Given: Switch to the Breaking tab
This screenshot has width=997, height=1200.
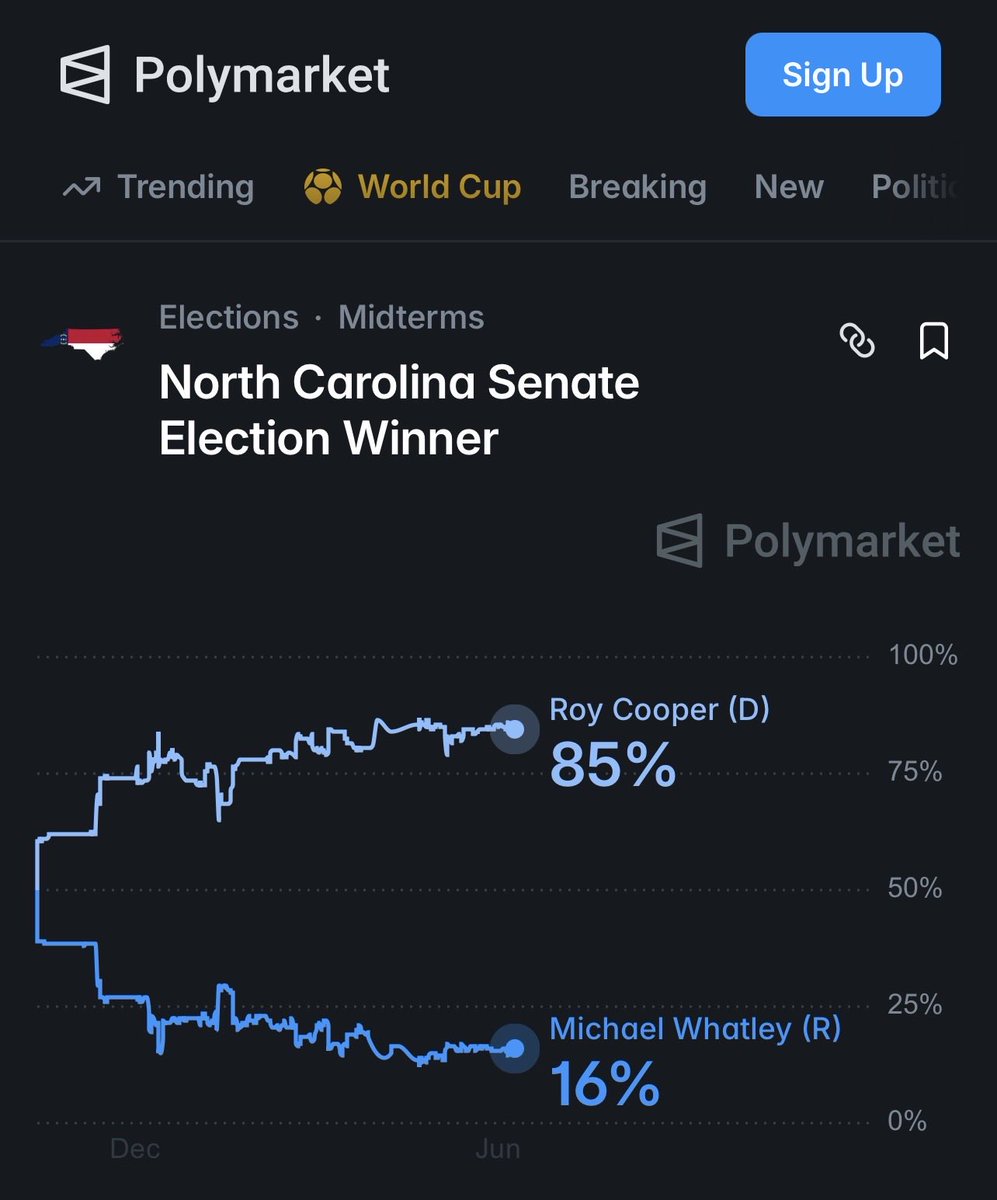Looking at the screenshot, I should 637,187.
